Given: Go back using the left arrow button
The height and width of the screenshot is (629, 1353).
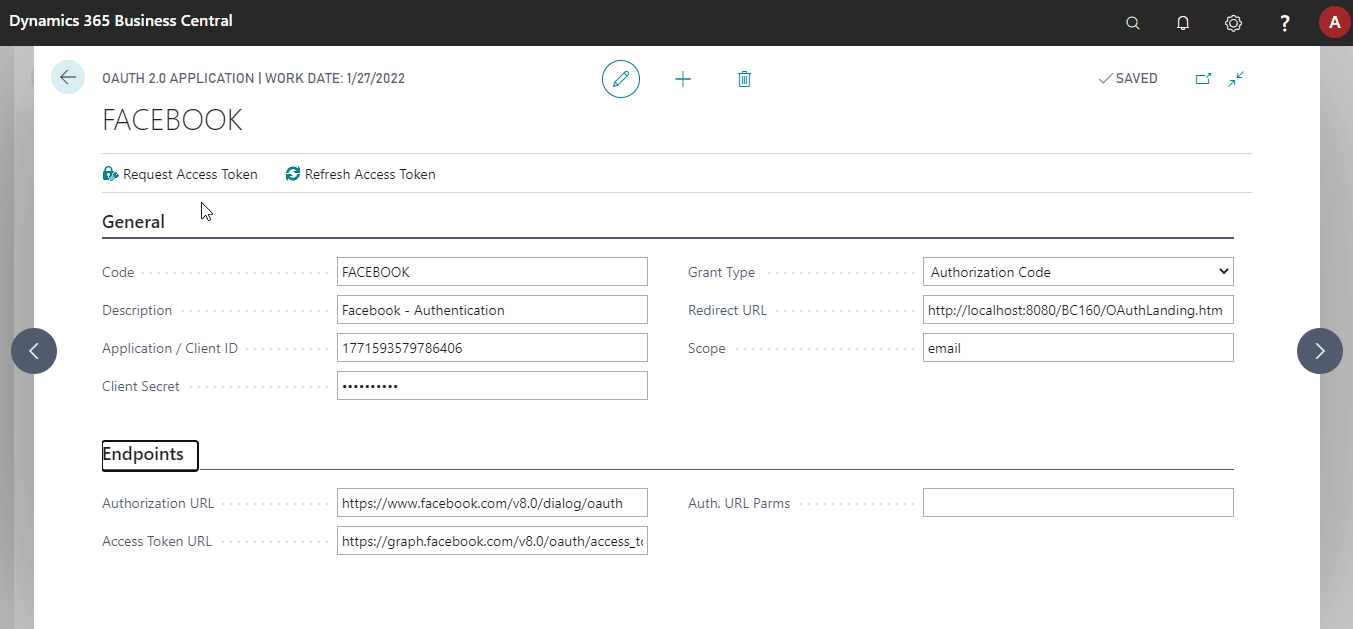Looking at the screenshot, I should [x=68, y=77].
